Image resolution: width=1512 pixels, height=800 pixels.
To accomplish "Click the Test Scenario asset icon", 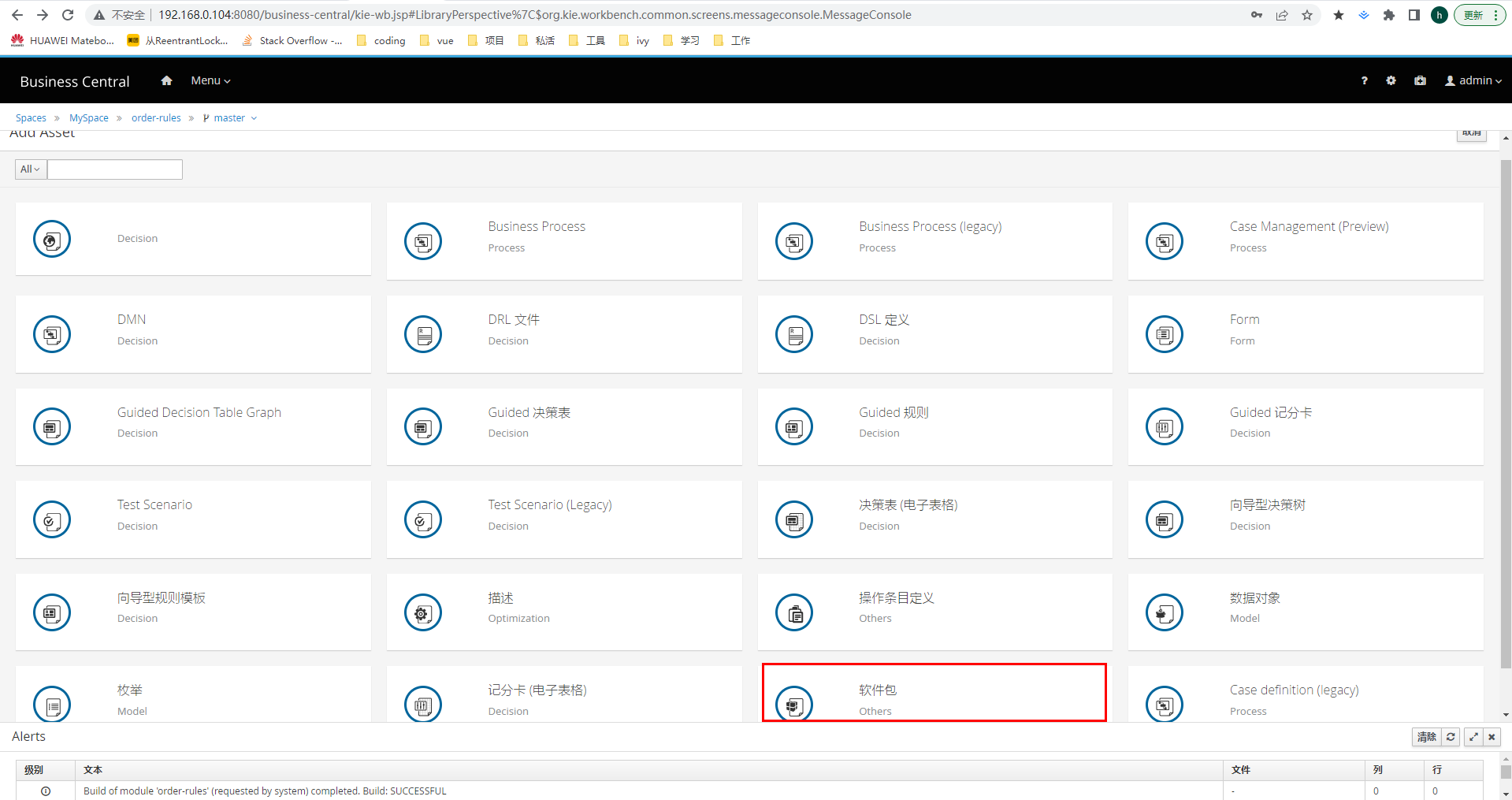I will pos(52,519).
